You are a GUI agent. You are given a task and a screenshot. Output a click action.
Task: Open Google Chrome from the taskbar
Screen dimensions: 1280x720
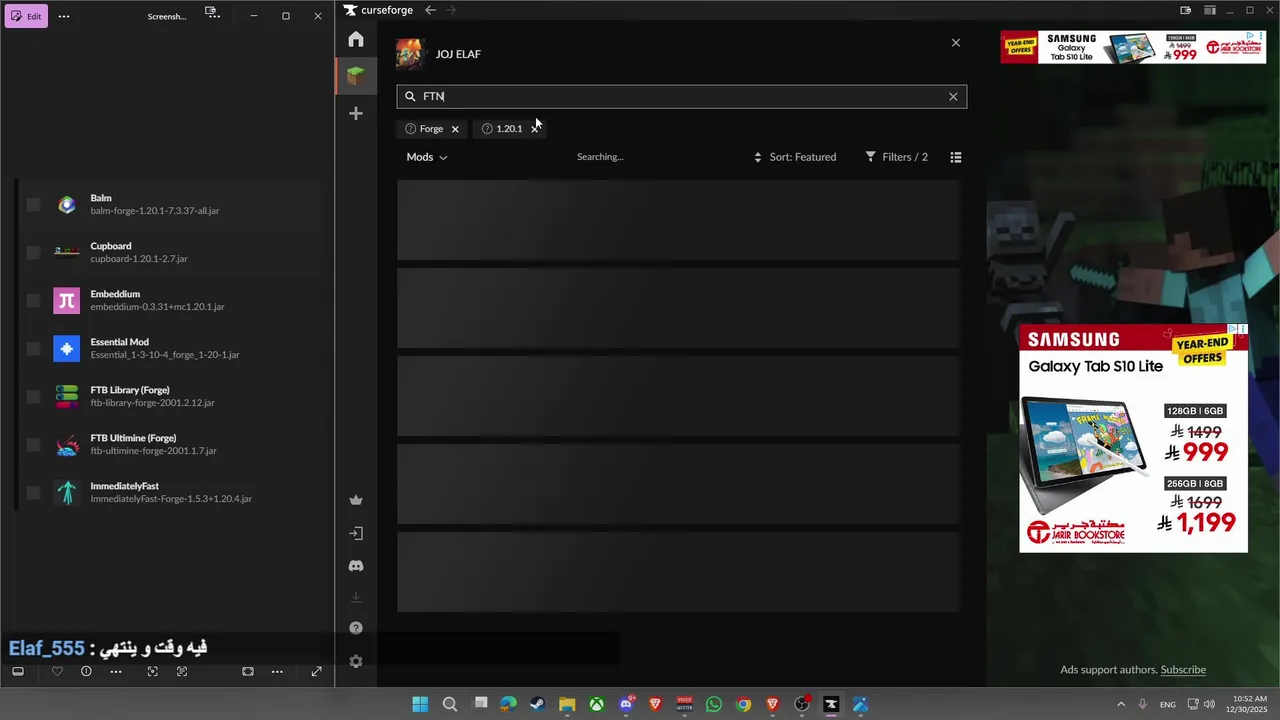point(743,704)
